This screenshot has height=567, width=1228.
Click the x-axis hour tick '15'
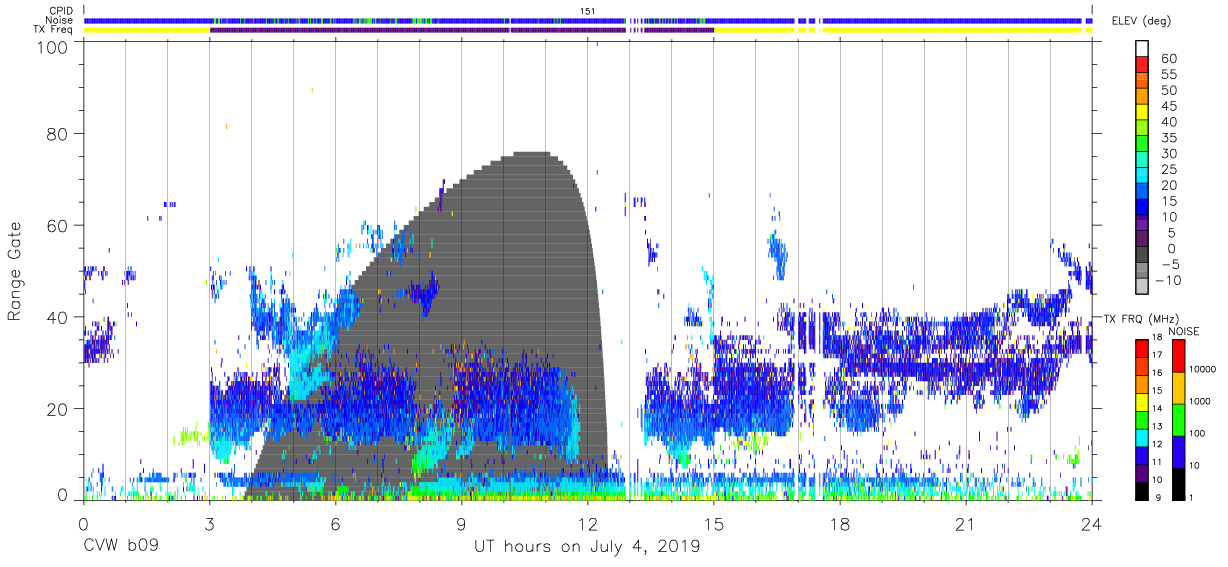714,523
